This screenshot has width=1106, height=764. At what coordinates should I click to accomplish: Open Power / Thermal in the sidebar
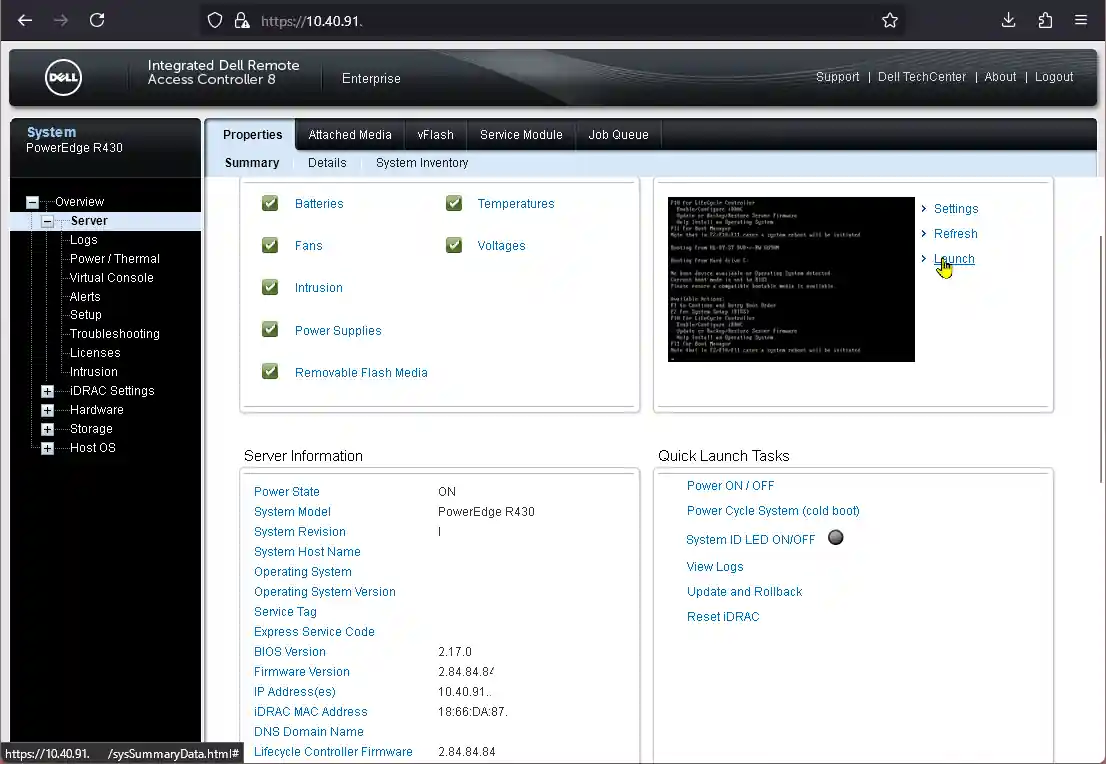coord(115,259)
